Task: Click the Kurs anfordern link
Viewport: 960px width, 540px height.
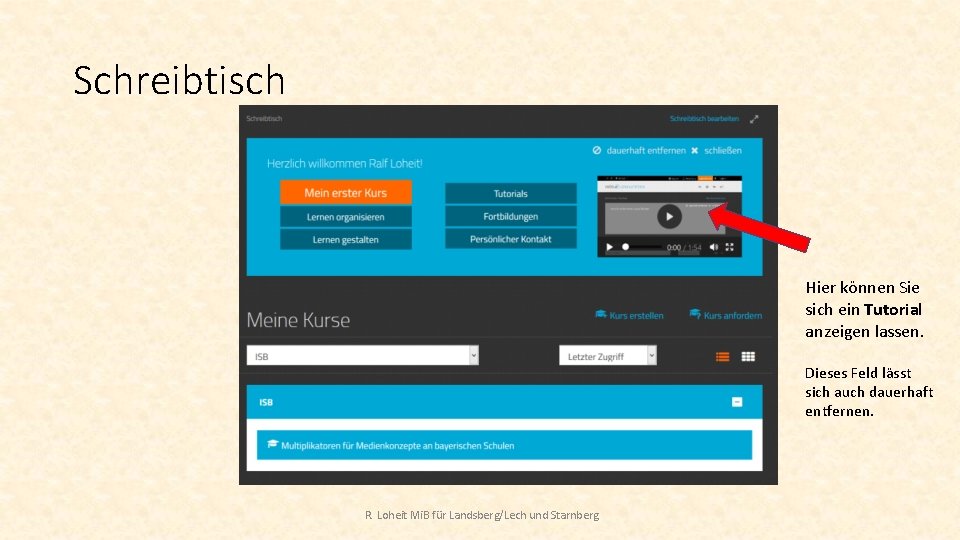Action: 726,315
